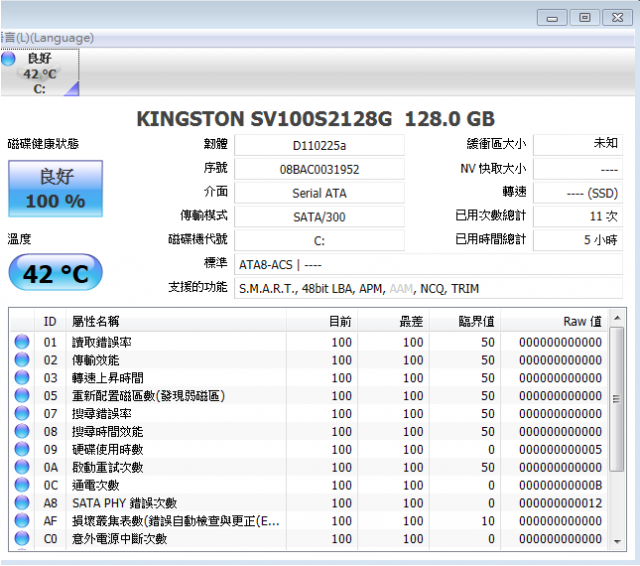This screenshot has height=566, width=640.
Task: Click the transfer mode field SATA/300
Action: pyautogui.click(x=319, y=217)
